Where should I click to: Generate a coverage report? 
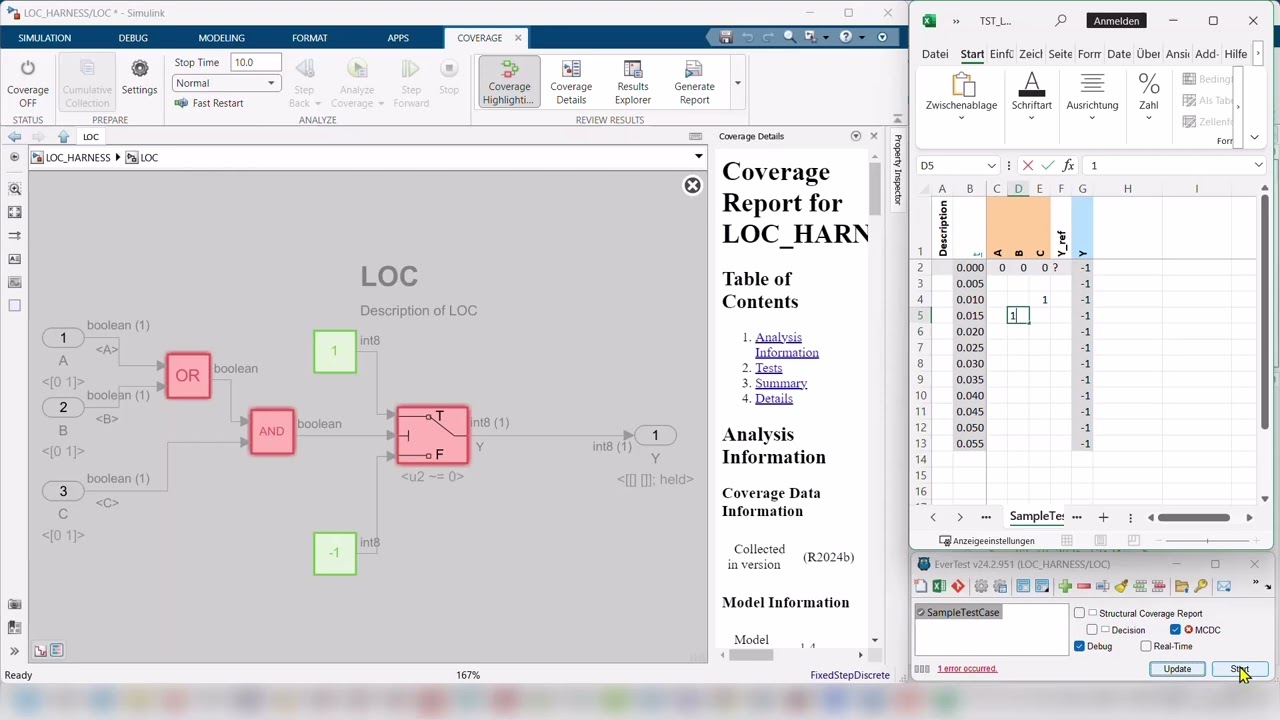tap(694, 81)
